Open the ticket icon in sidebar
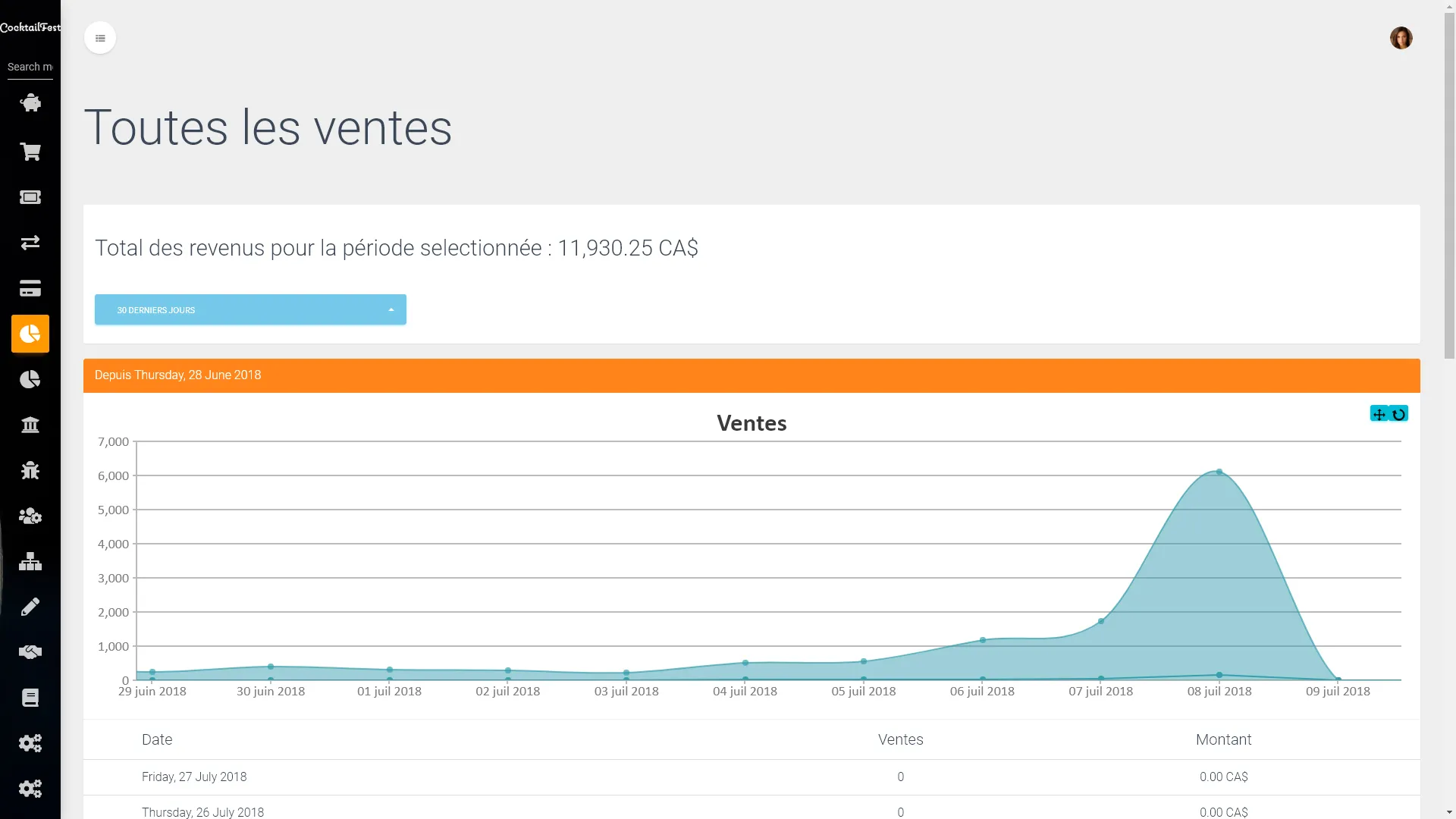 [x=30, y=197]
